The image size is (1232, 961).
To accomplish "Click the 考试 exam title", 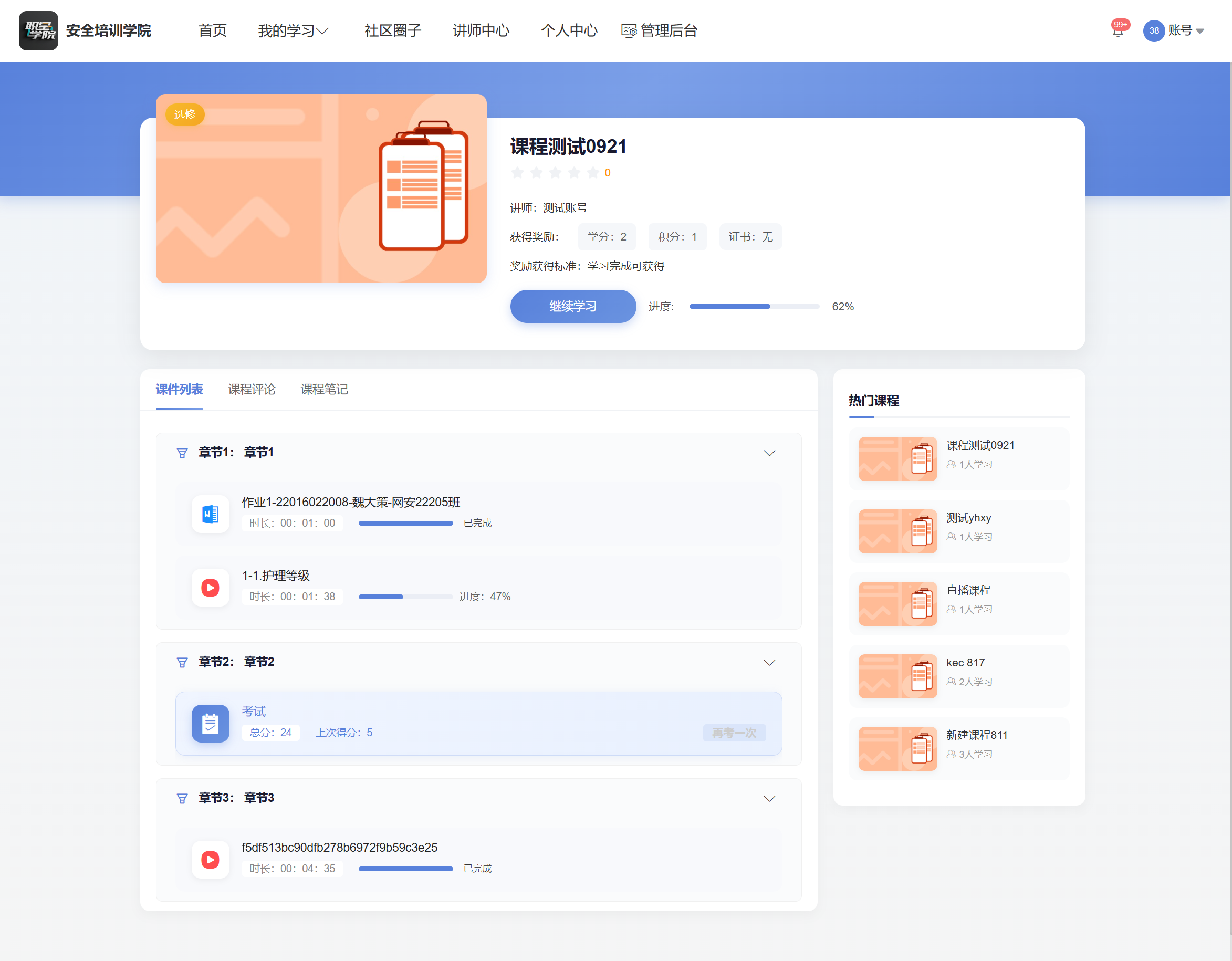I will tap(254, 711).
